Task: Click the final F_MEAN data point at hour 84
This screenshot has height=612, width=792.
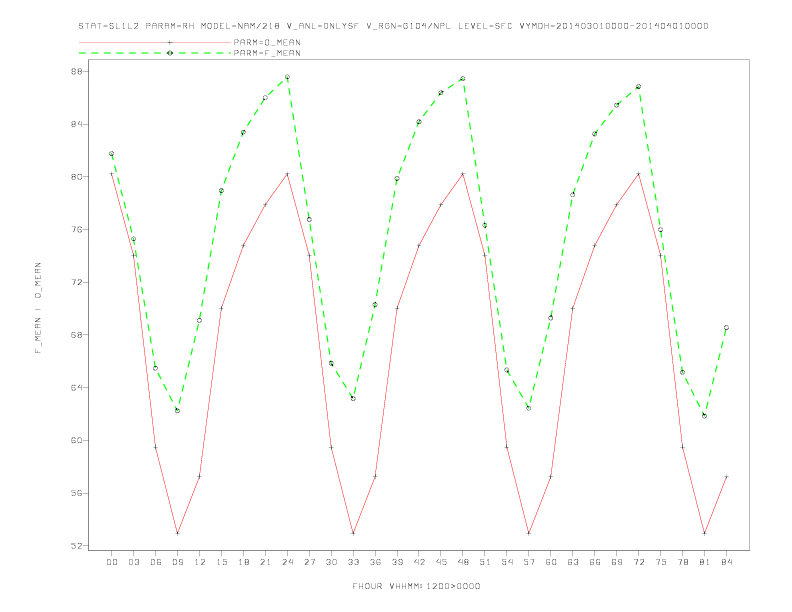Action: [726, 328]
